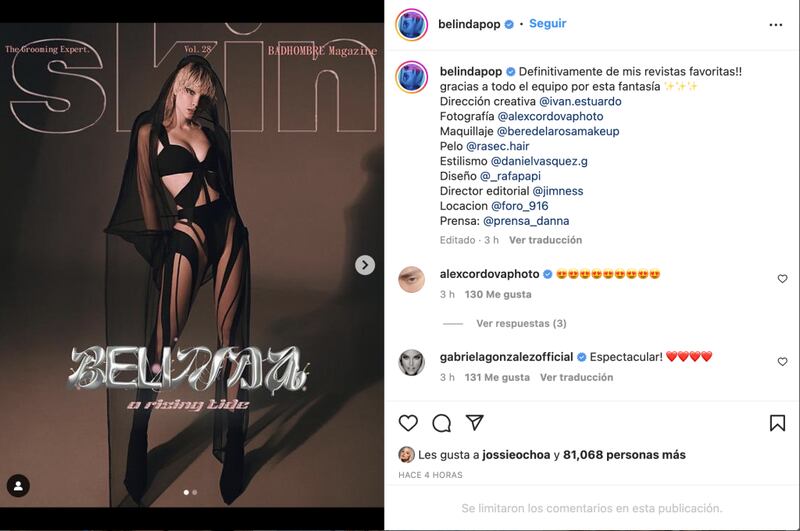Open belindapop profile picture in header
Image resolution: width=800 pixels, height=531 pixels.
coord(411,24)
